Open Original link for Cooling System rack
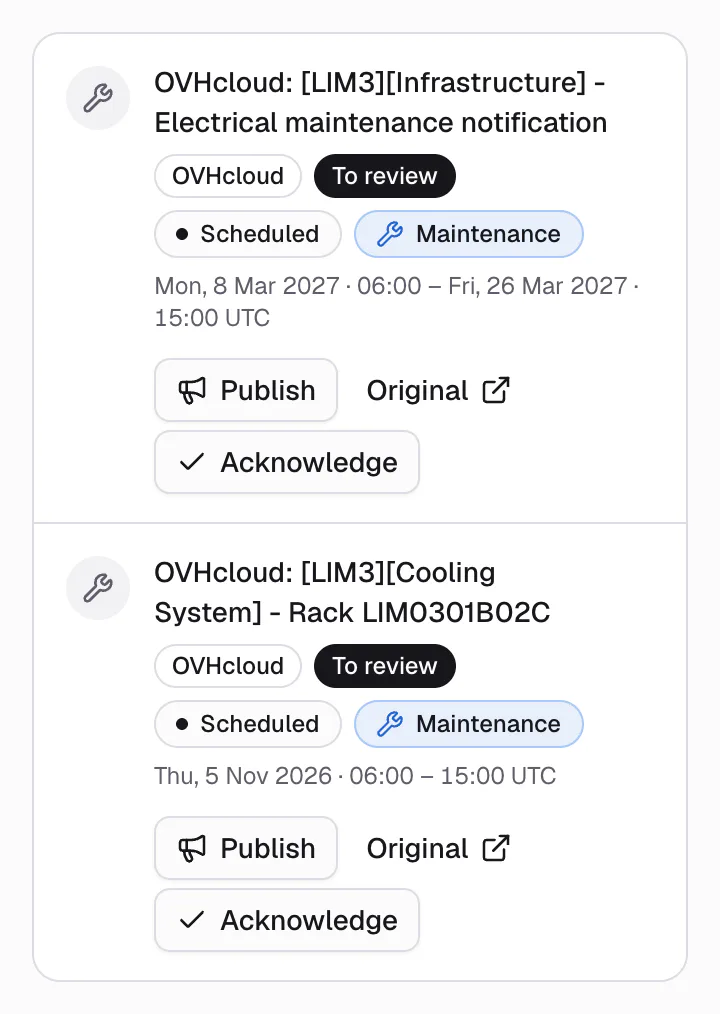This screenshot has width=720, height=1014. (x=438, y=848)
